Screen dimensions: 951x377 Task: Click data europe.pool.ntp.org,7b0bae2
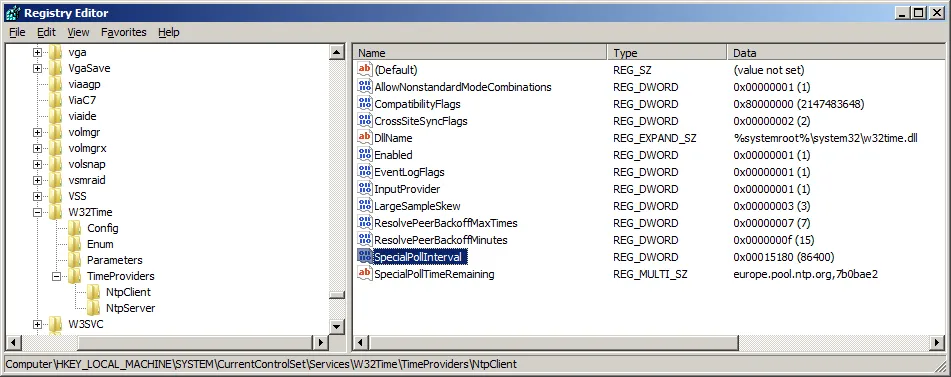805,274
